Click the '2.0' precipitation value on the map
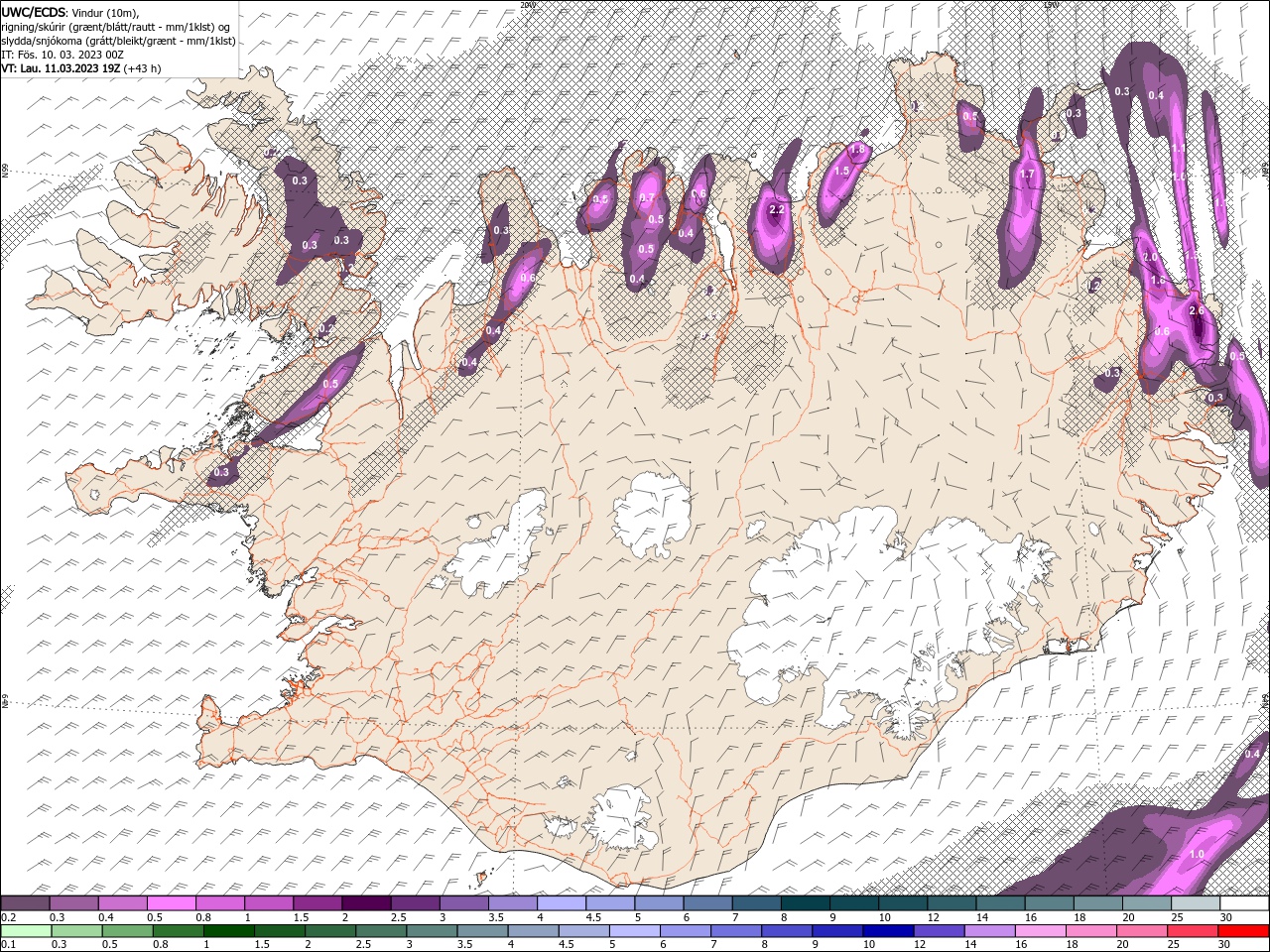Viewport: 1270px width, 952px height. pos(1150,257)
